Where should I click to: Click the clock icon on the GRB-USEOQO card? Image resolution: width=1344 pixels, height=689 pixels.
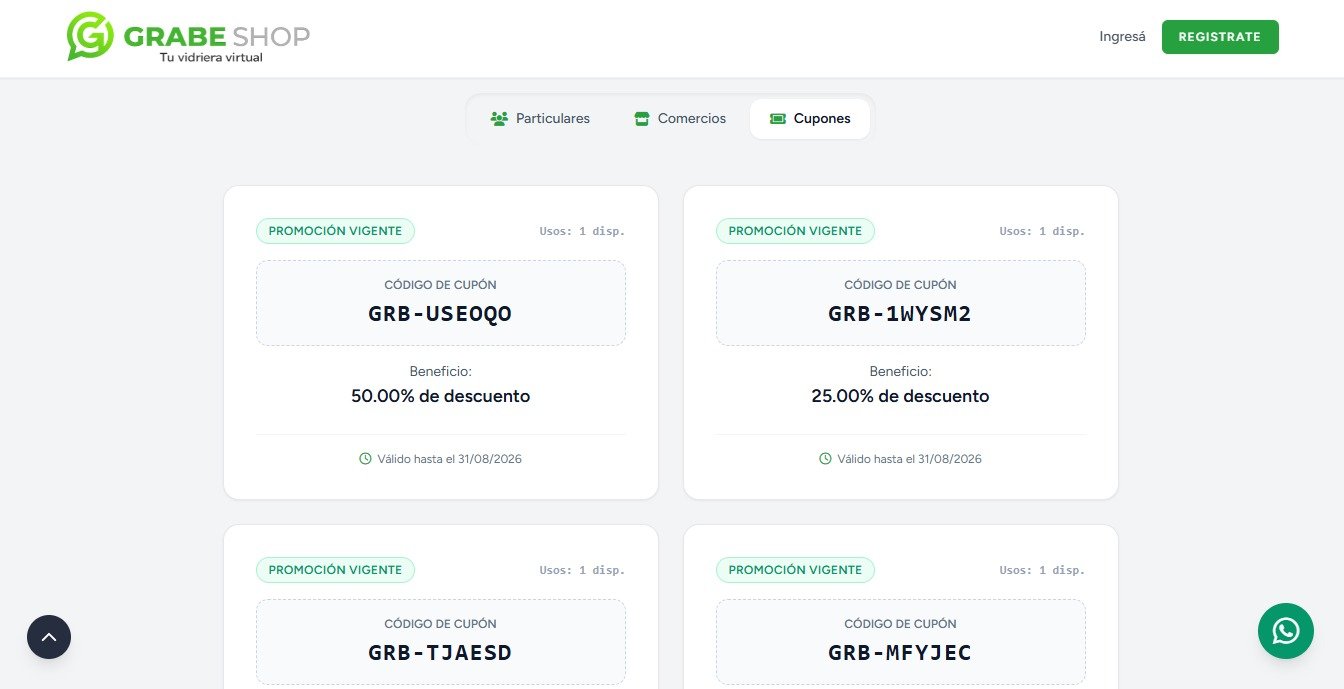[365, 459]
